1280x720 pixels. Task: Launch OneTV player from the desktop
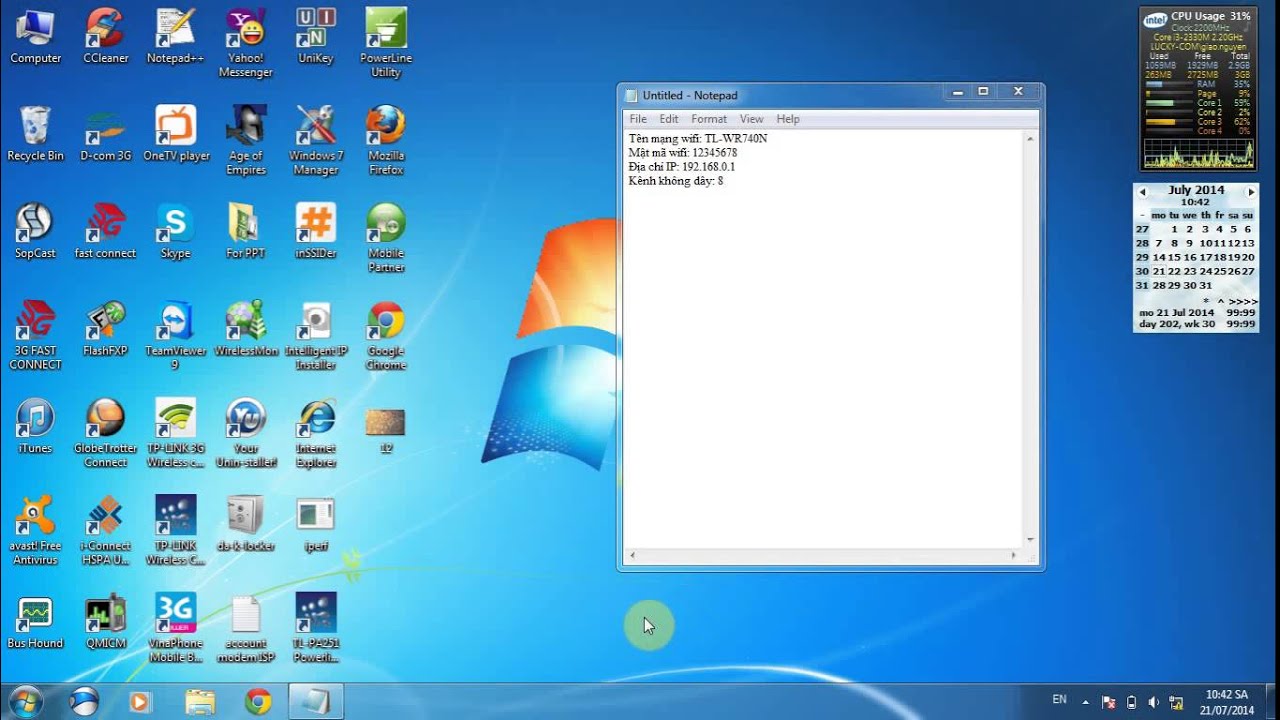[176, 134]
